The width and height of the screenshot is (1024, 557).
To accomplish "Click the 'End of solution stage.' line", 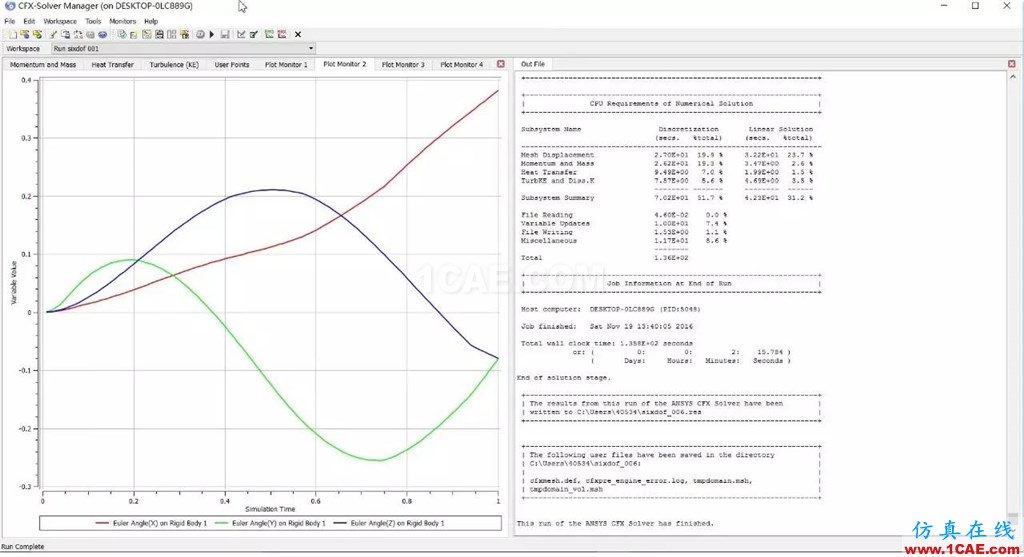I will tap(564, 377).
